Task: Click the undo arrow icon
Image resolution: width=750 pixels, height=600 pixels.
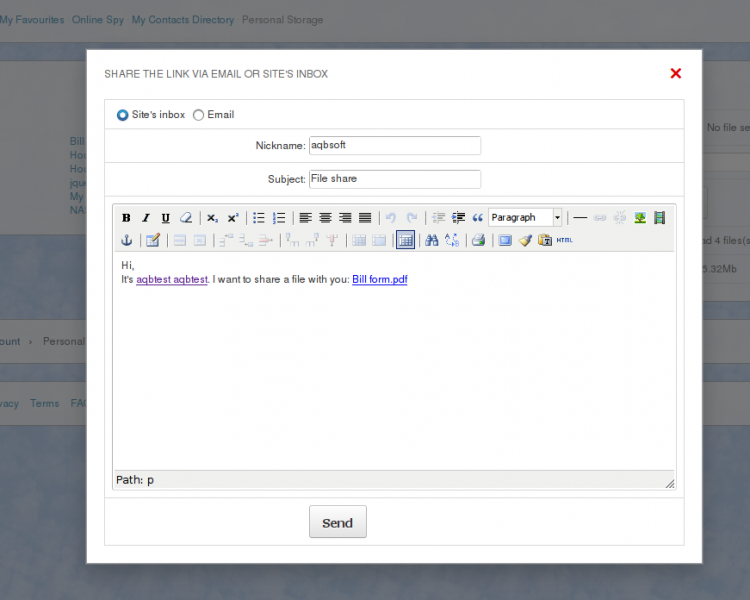Action: (x=391, y=218)
